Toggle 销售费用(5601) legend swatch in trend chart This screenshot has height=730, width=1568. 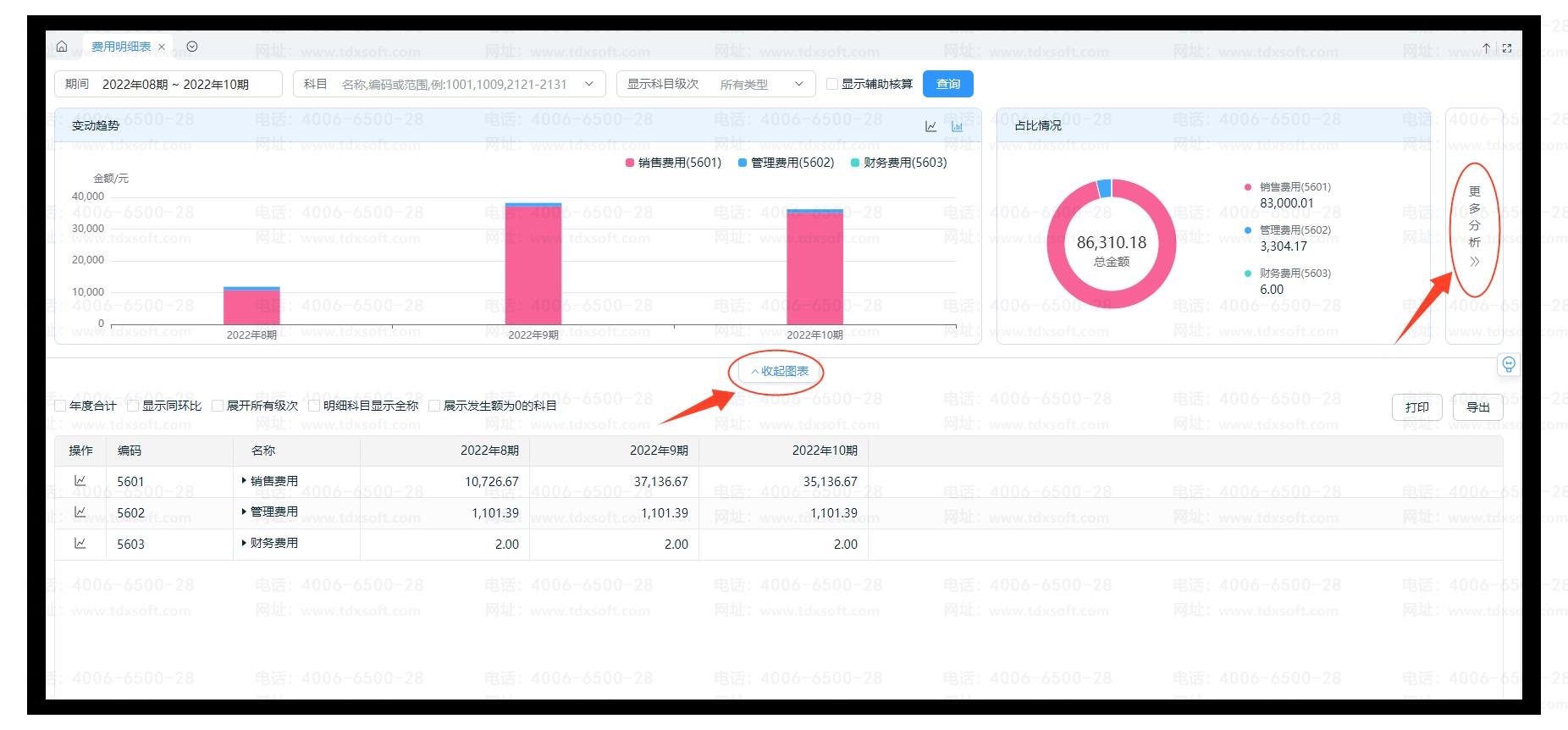(x=630, y=163)
